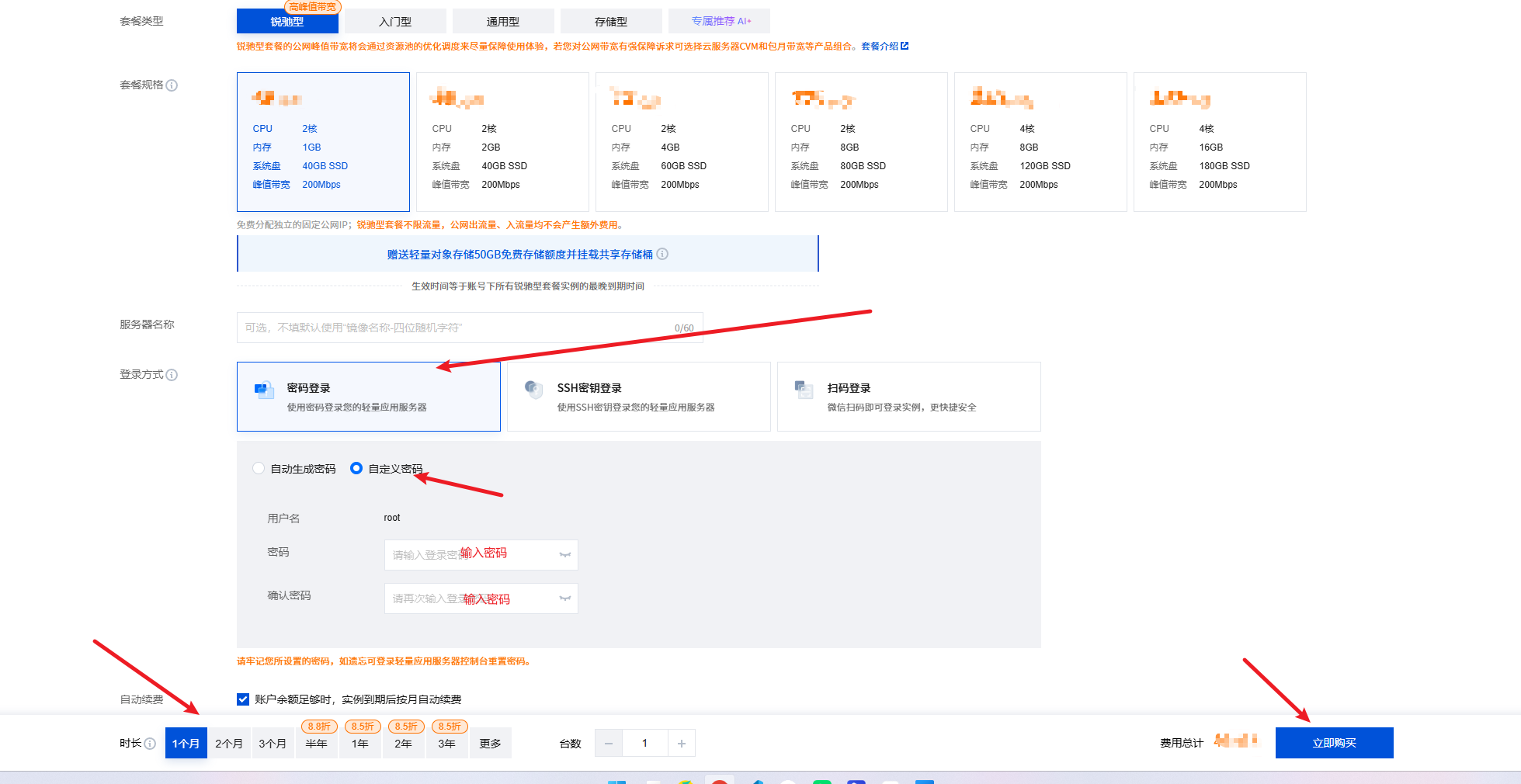Image resolution: width=1521 pixels, height=784 pixels.
Task: Switch to the 入门型 package tab
Action: (x=396, y=21)
